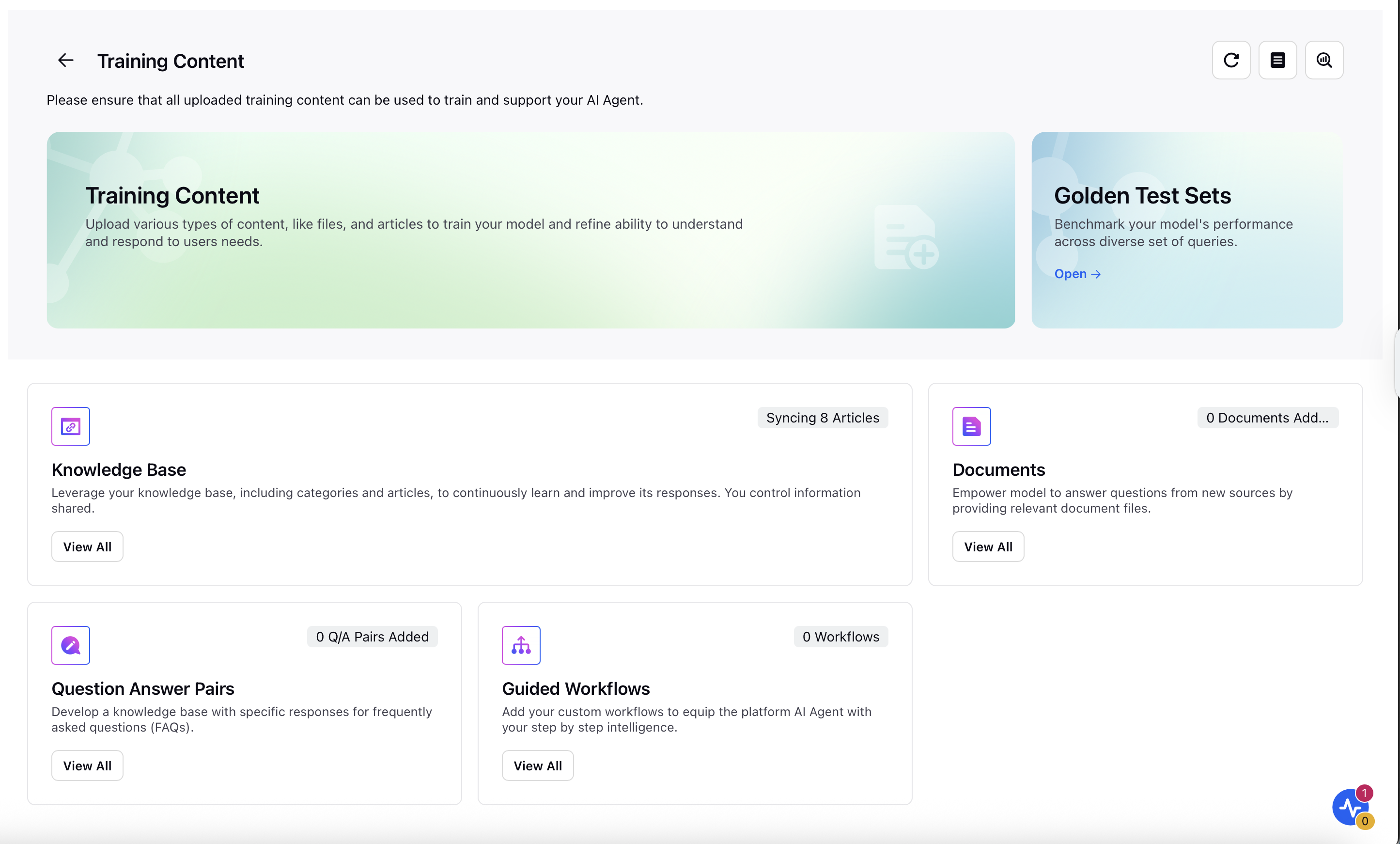1400x844 pixels.
Task: View all Question Answer Pairs
Action: click(x=88, y=766)
